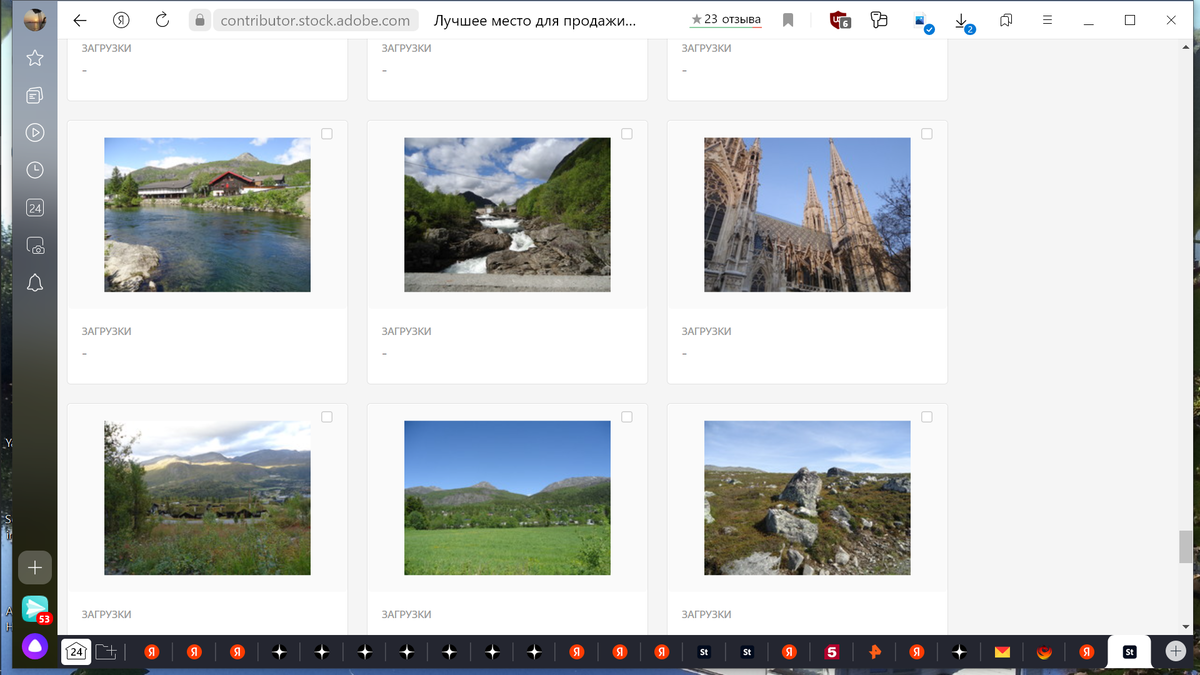Open a new tab with the plus button
Viewport: 1200px width, 675px height.
tap(1174, 652)
